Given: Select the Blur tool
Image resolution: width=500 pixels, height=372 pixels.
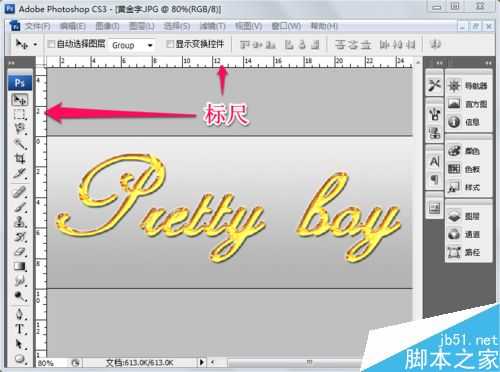Looking at the screenshot, I should (x=20, y=281).
